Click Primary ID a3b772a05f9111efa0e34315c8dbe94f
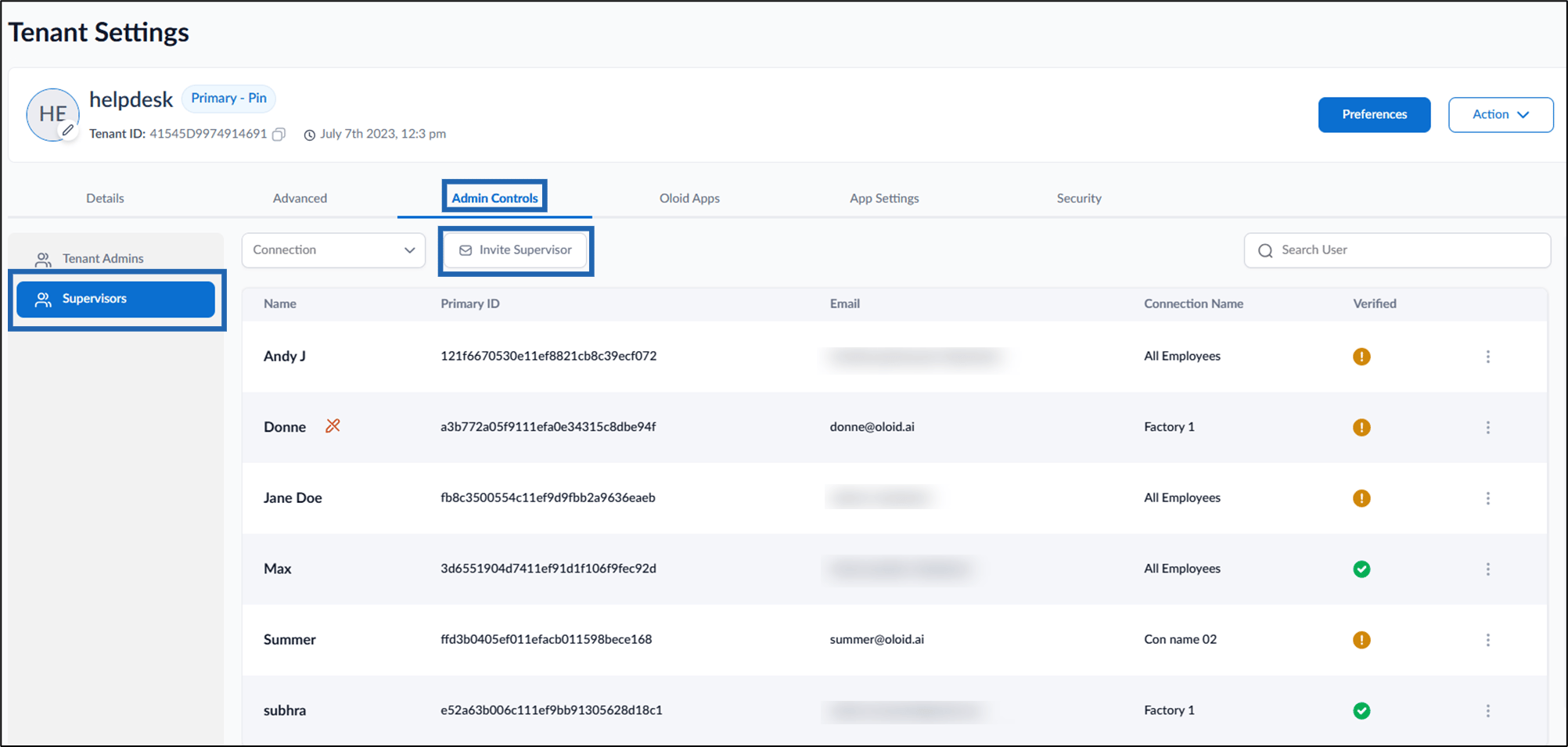1568x747 pixels. (548, 427)
